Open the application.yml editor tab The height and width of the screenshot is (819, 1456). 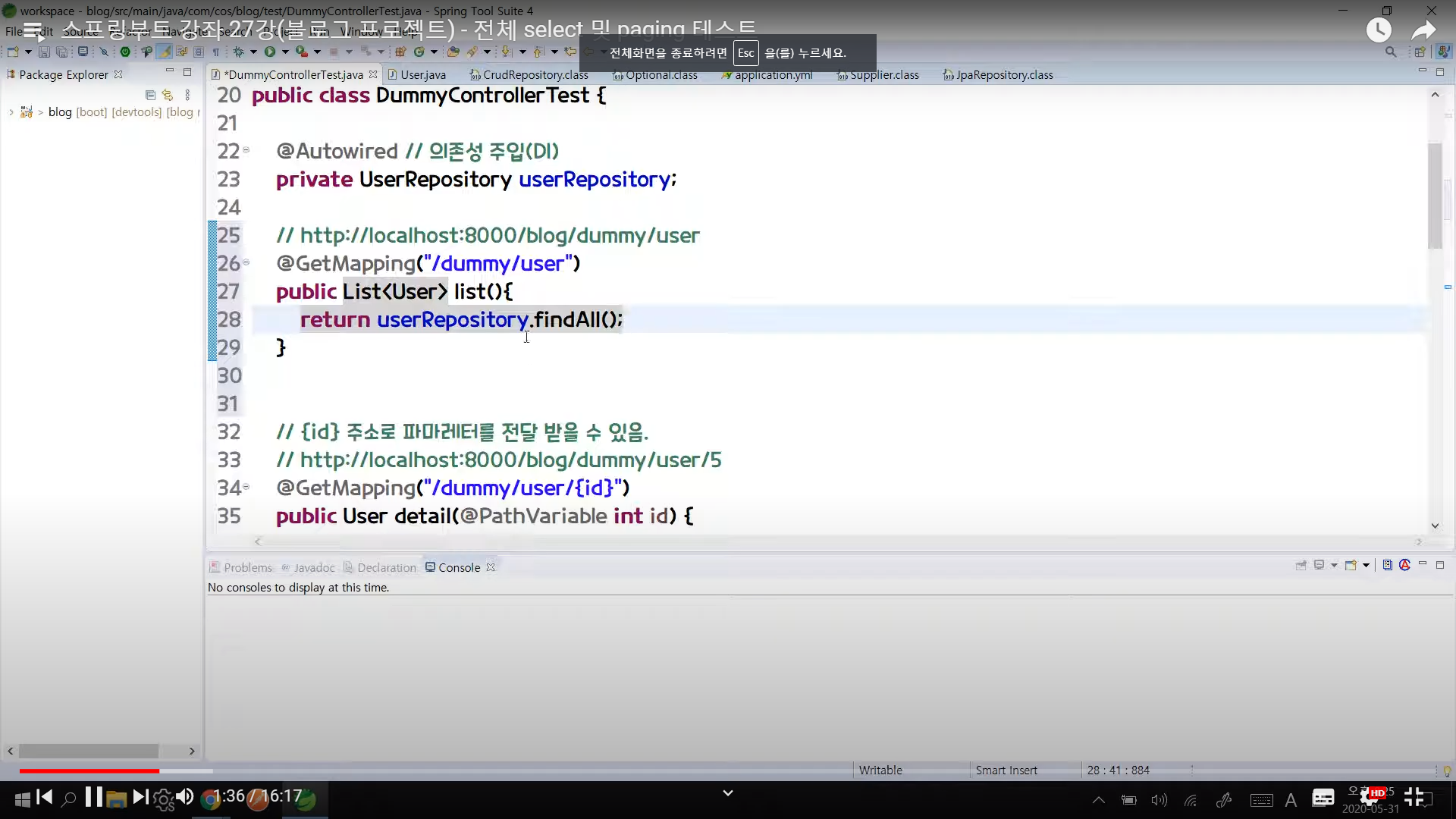click(773, 74)
